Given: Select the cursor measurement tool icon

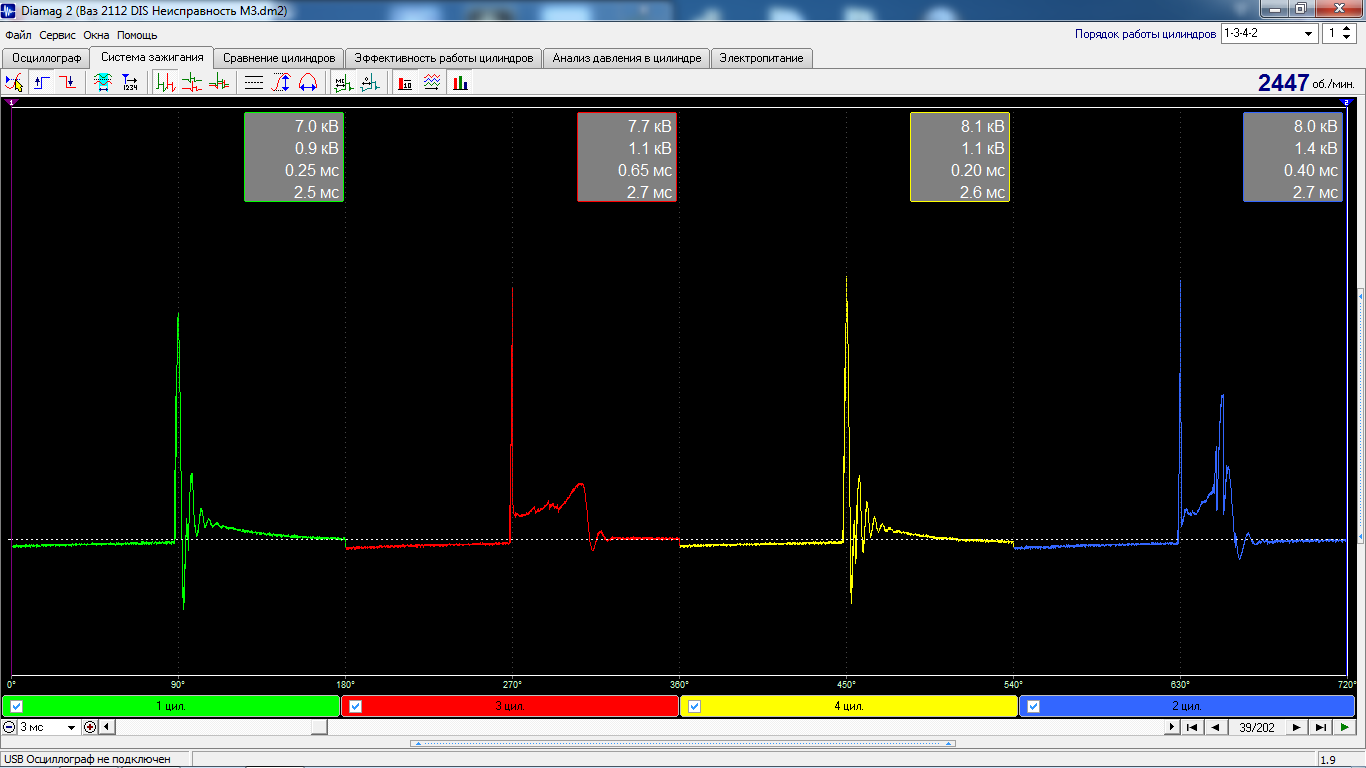Looking at the screenshot, I should (x=14, y=83).
